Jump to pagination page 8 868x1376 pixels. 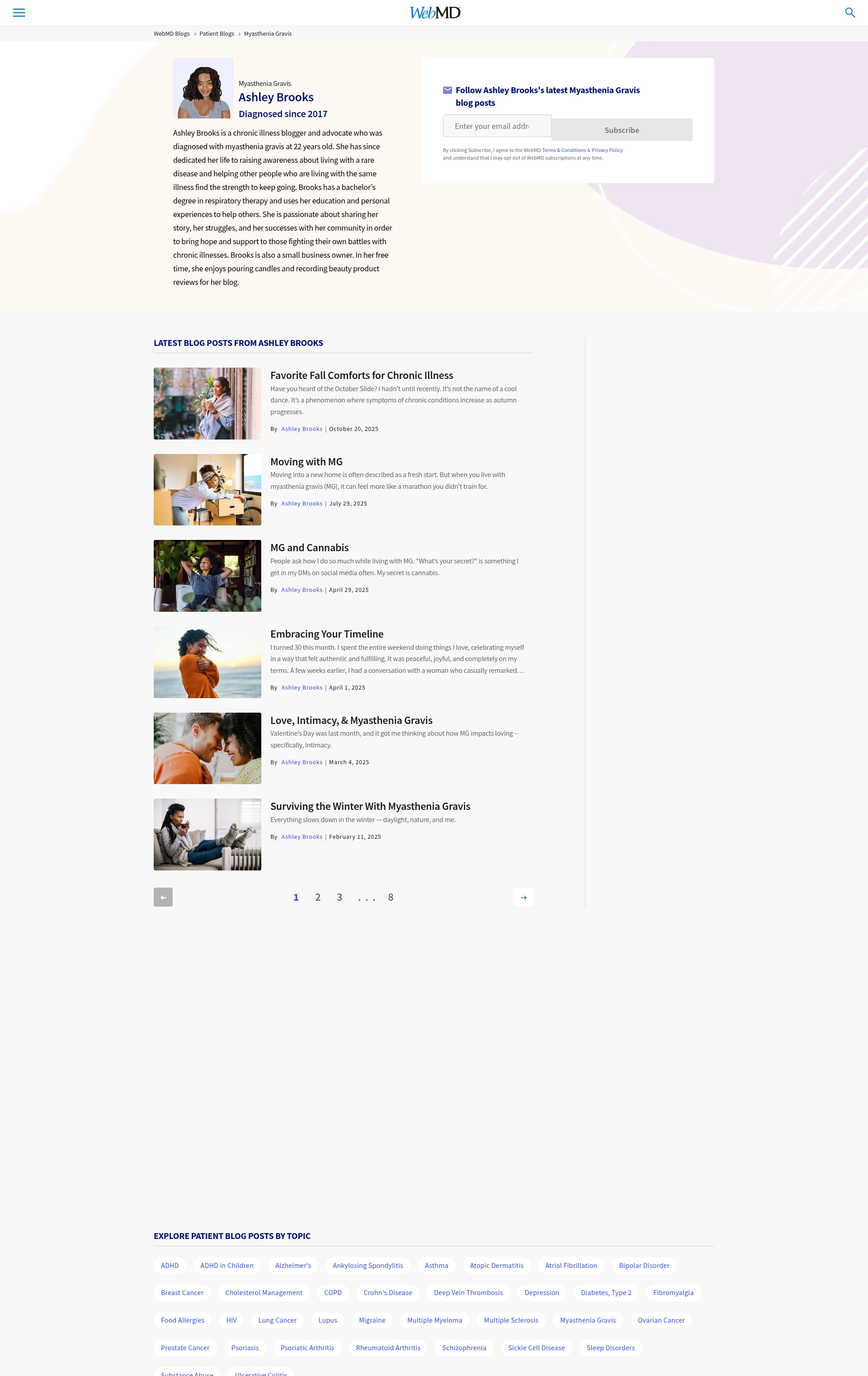click(x=391, y=897)
